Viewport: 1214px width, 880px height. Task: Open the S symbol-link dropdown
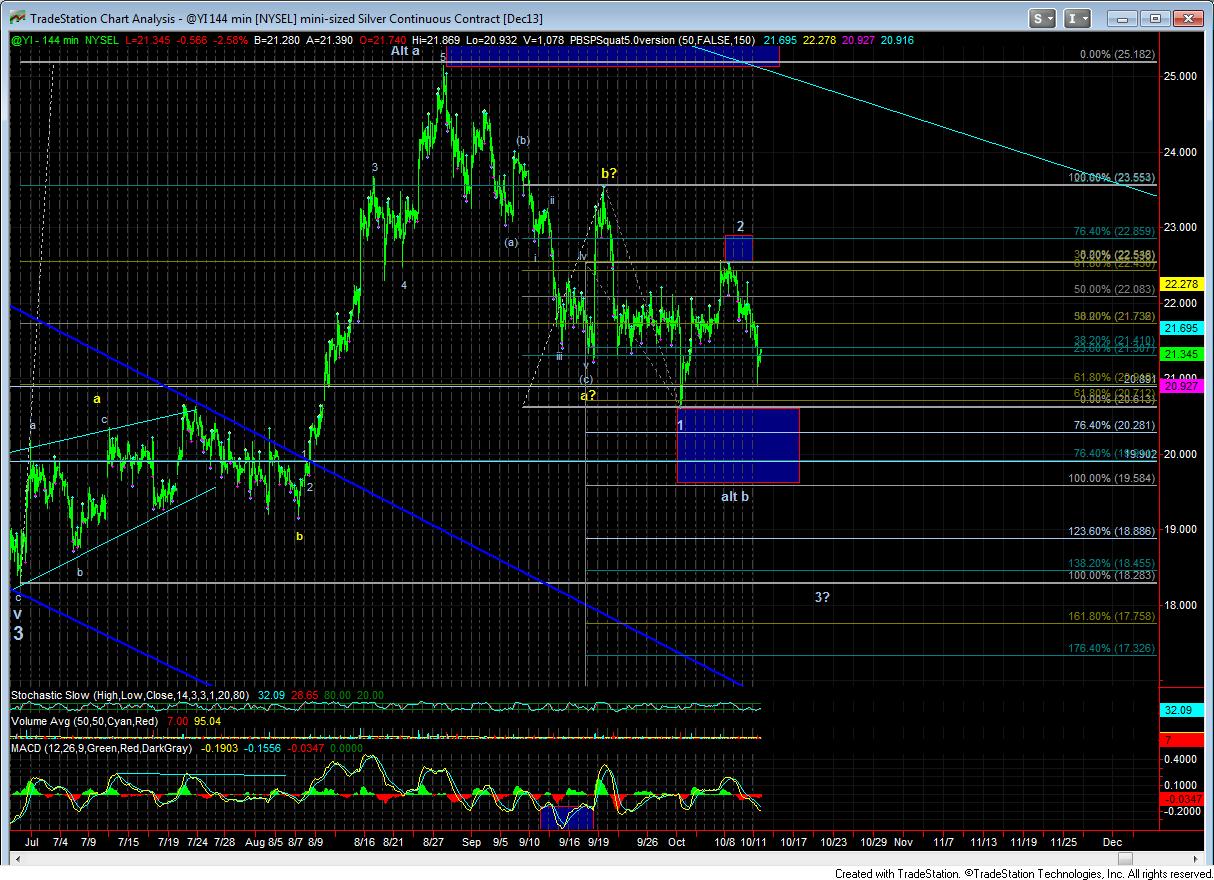[1043, 18]
